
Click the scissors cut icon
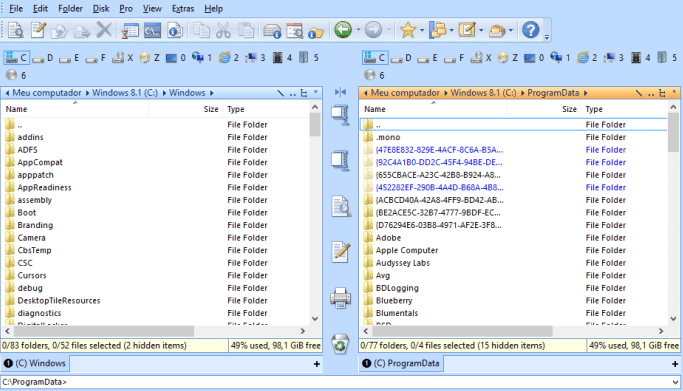pos(223,30)
